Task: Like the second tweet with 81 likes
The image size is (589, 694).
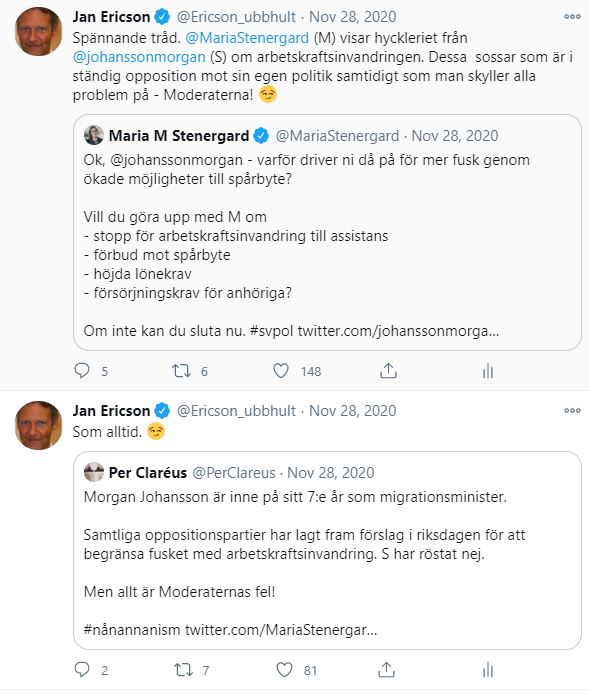Action: [284, 670]
